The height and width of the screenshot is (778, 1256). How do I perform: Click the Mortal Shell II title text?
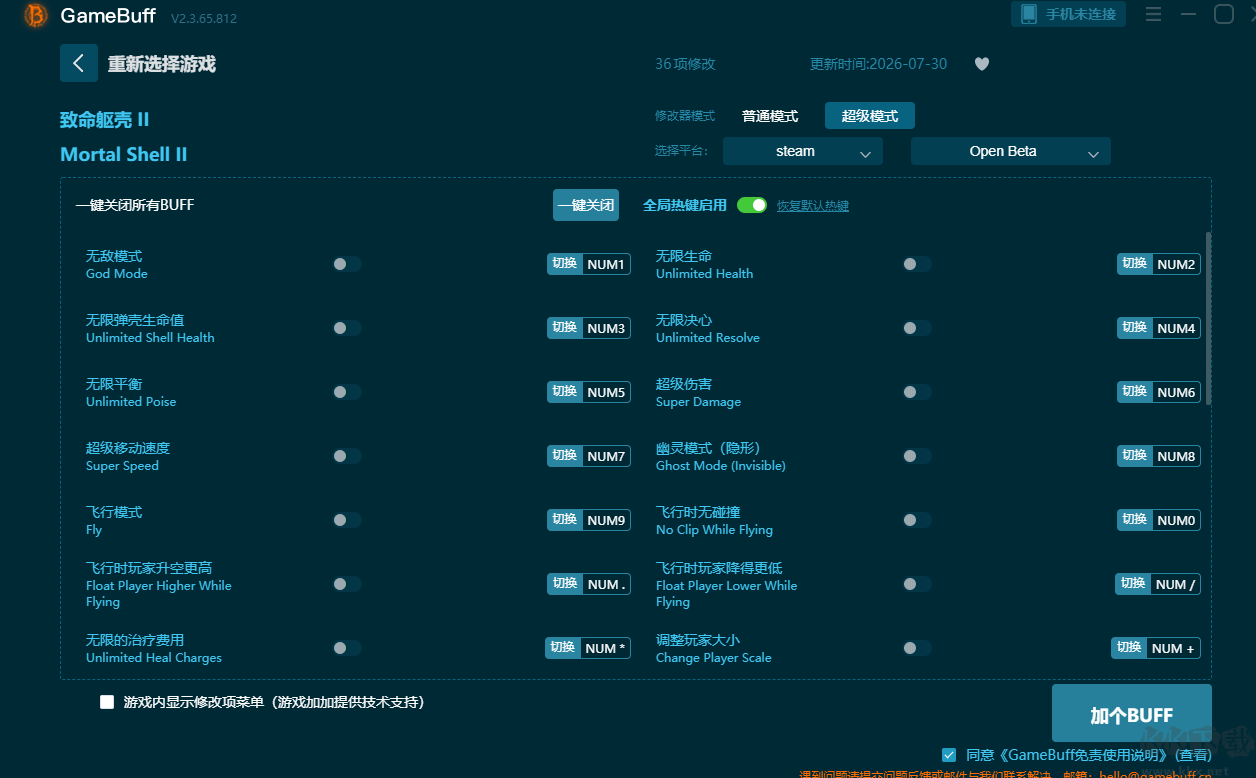(x=124, y=154)
